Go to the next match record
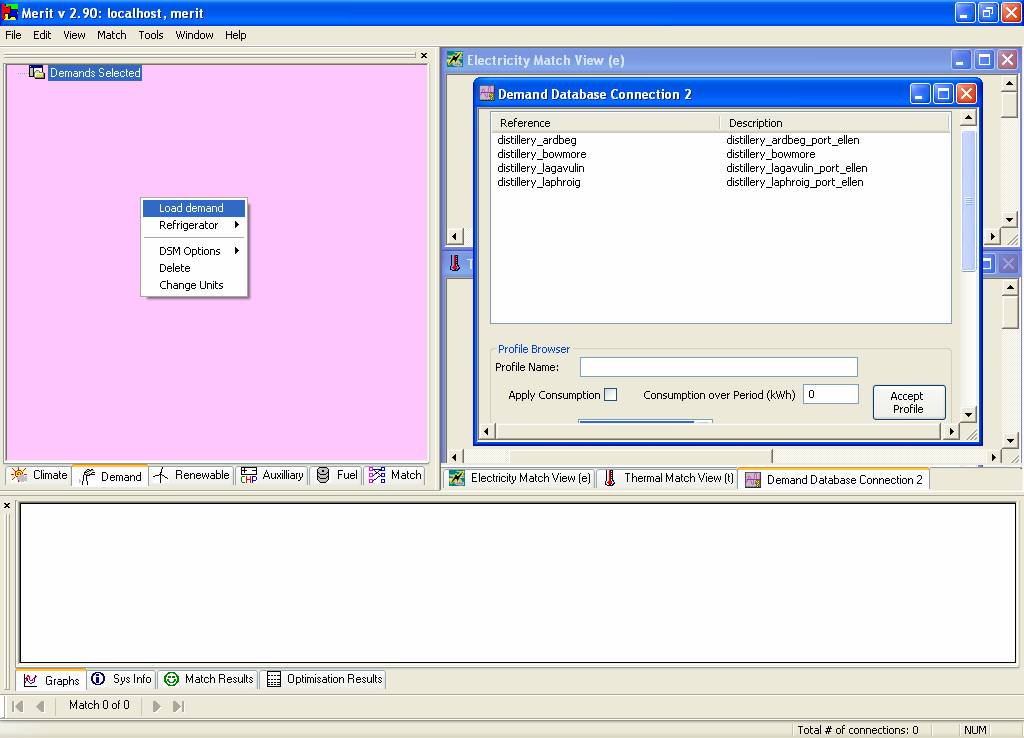This screenshot has width=1024, height=738. 157,706
